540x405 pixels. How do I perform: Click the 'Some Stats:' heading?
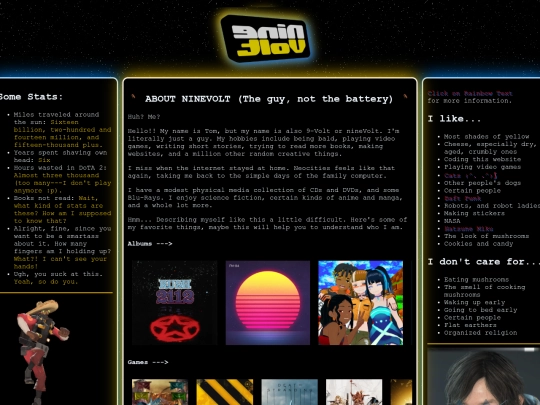point(31,97)
